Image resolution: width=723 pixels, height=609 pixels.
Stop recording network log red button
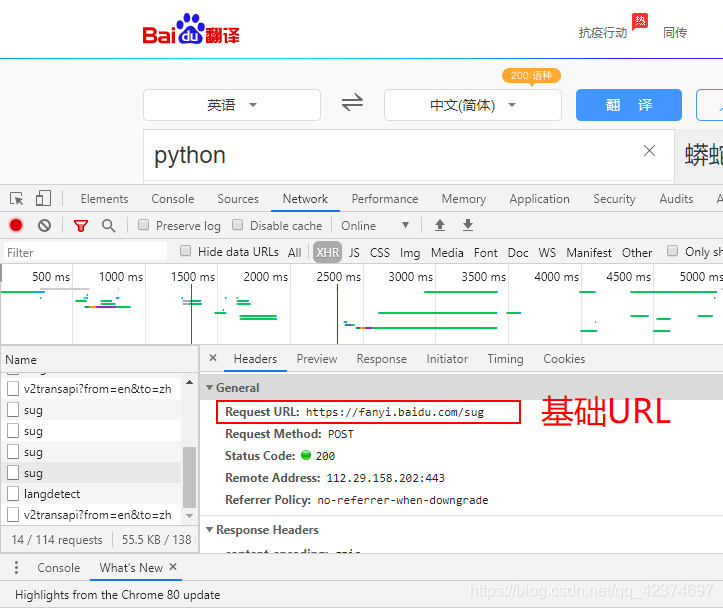pyautogui.click(x=16, y=225)
